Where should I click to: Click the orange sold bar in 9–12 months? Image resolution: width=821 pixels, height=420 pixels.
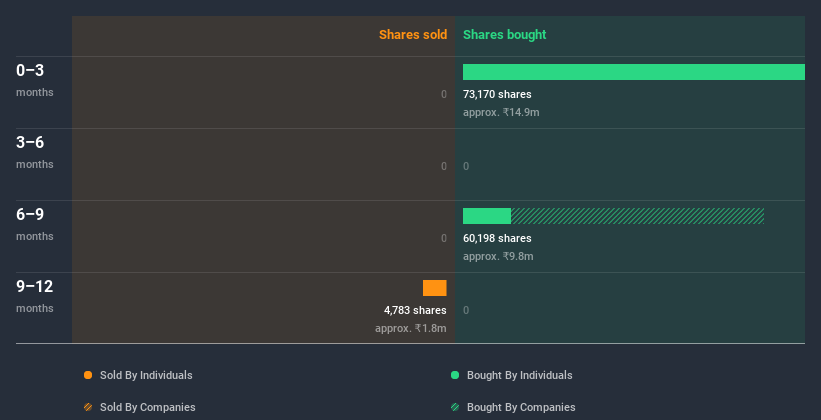click(435, 288)
